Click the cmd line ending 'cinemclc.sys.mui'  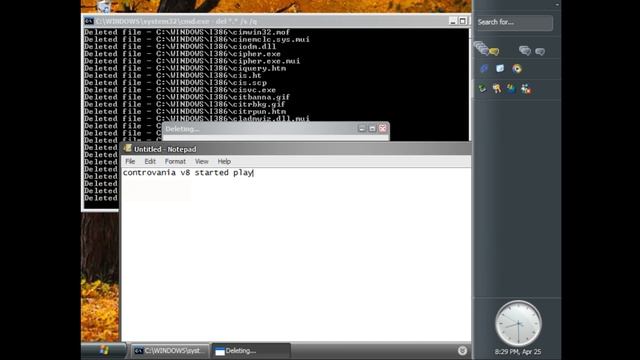pyautogui.click(x=197, y=40)
